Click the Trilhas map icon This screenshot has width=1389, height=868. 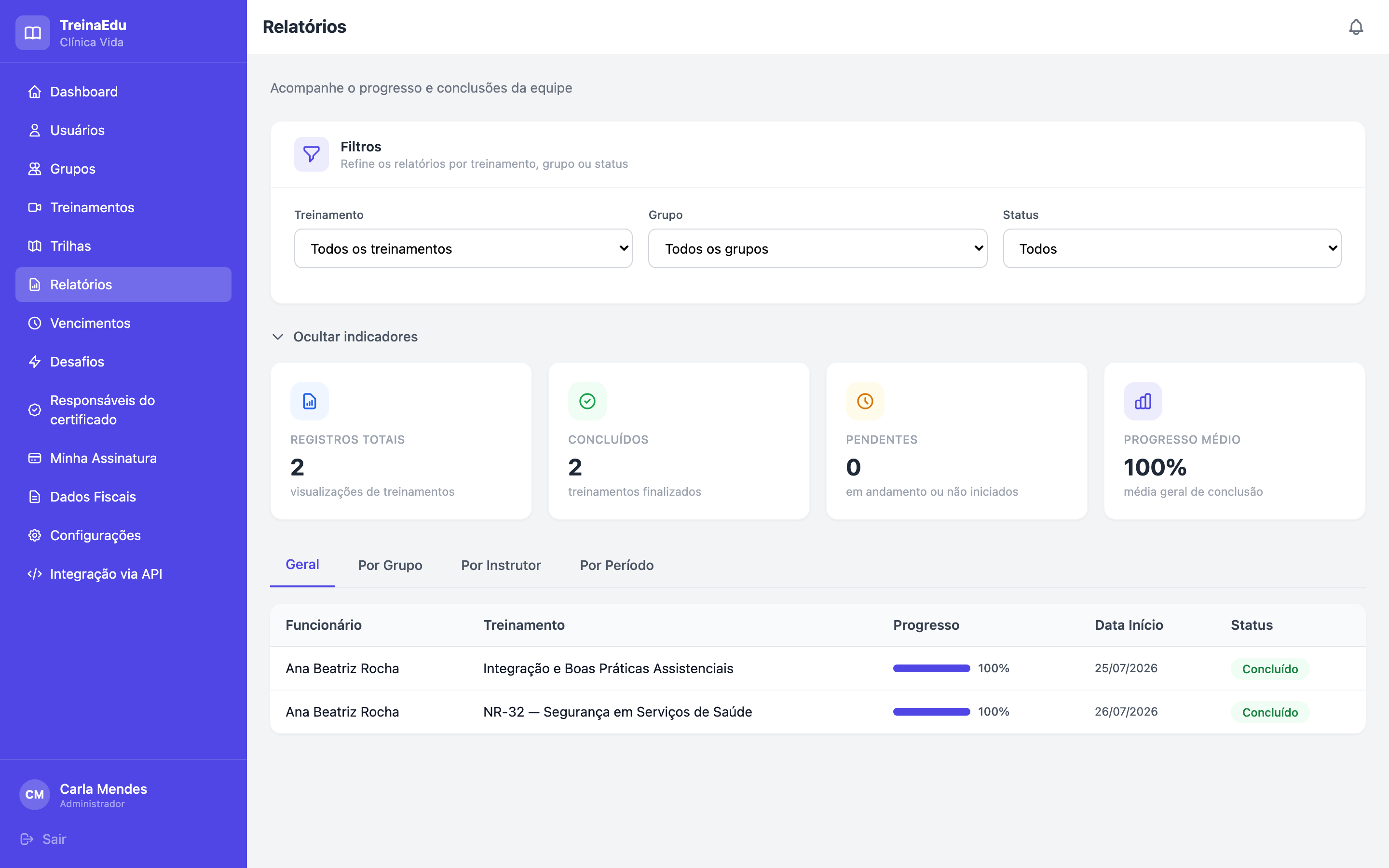point(34,246)
